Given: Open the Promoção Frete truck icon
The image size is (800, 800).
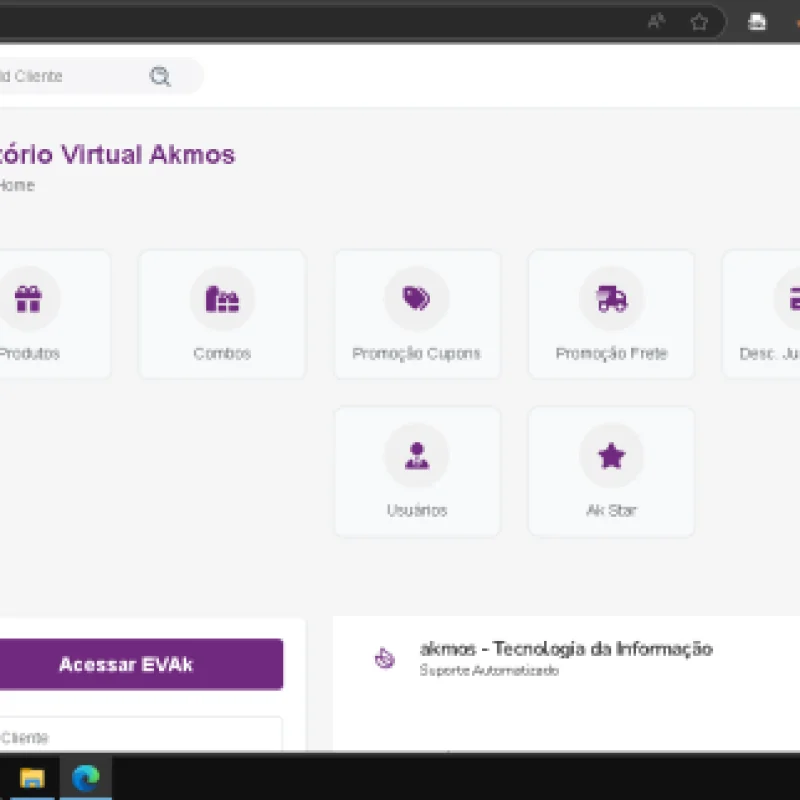Looking at the screenshot, I should tap(611, 299).
